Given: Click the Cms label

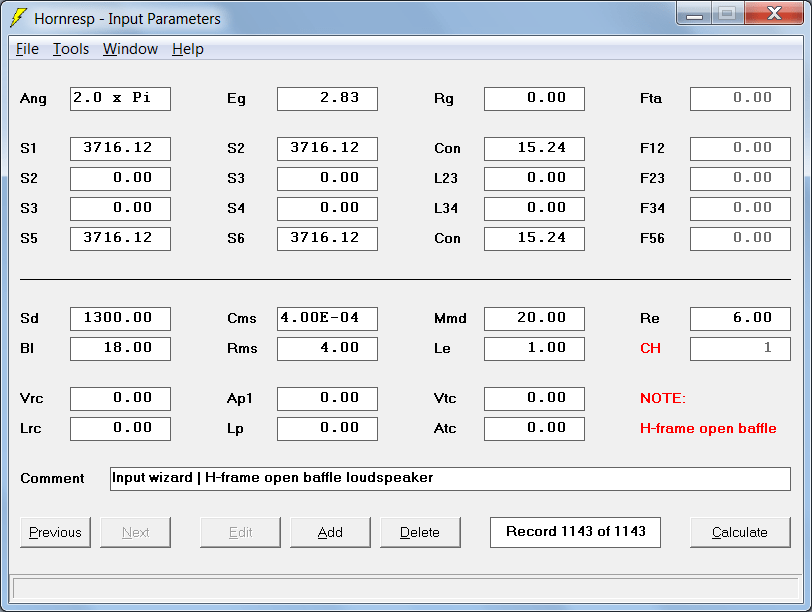Looking at the screenshot, I should (x=242, y=318).
